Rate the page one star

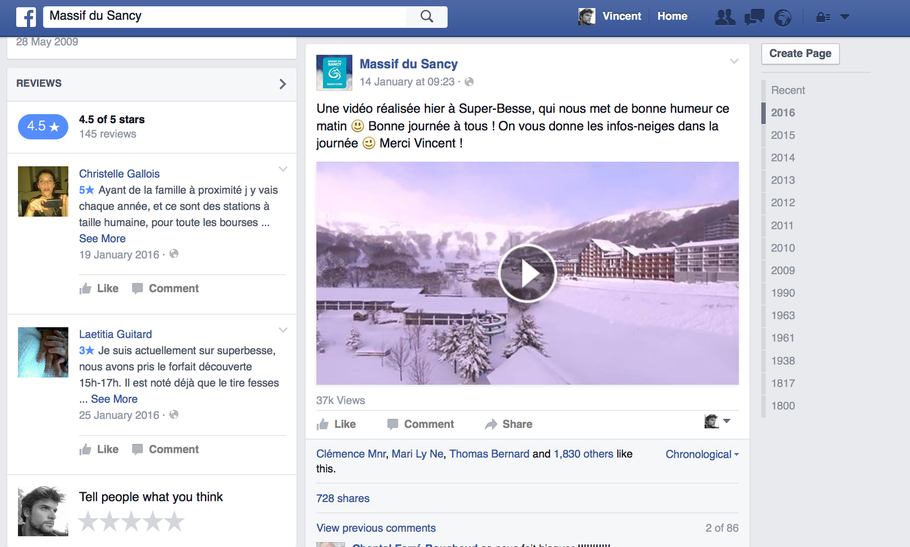[x=88, y=521]
